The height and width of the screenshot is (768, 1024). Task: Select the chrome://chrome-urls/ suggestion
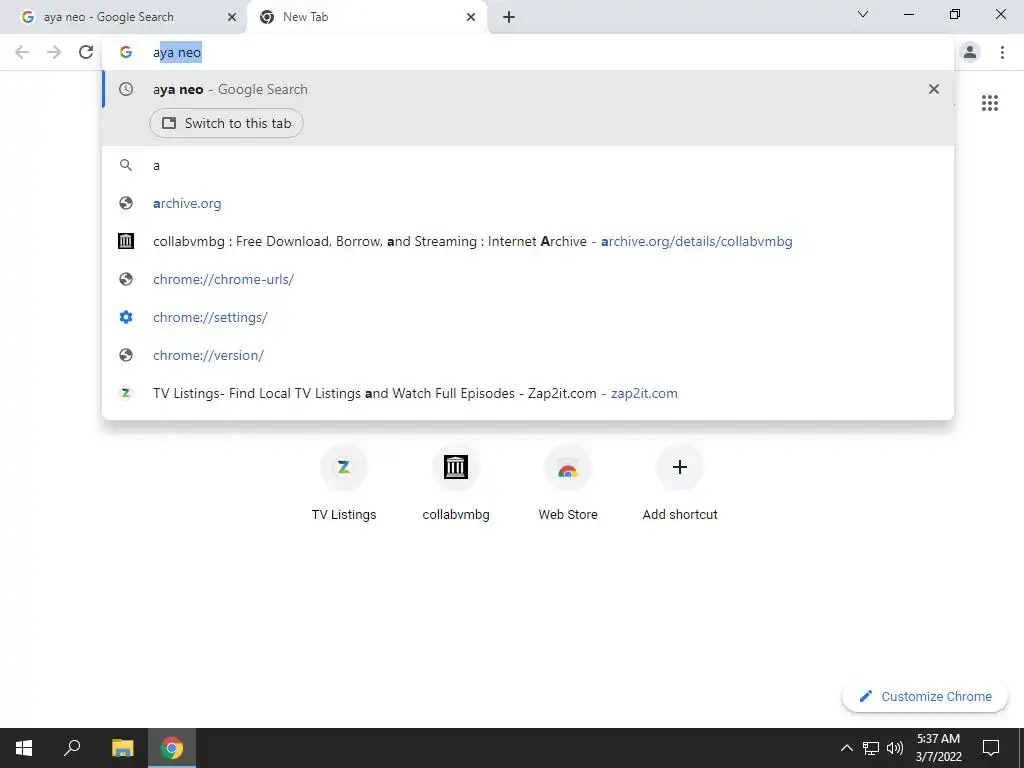(x=528, y=279)
